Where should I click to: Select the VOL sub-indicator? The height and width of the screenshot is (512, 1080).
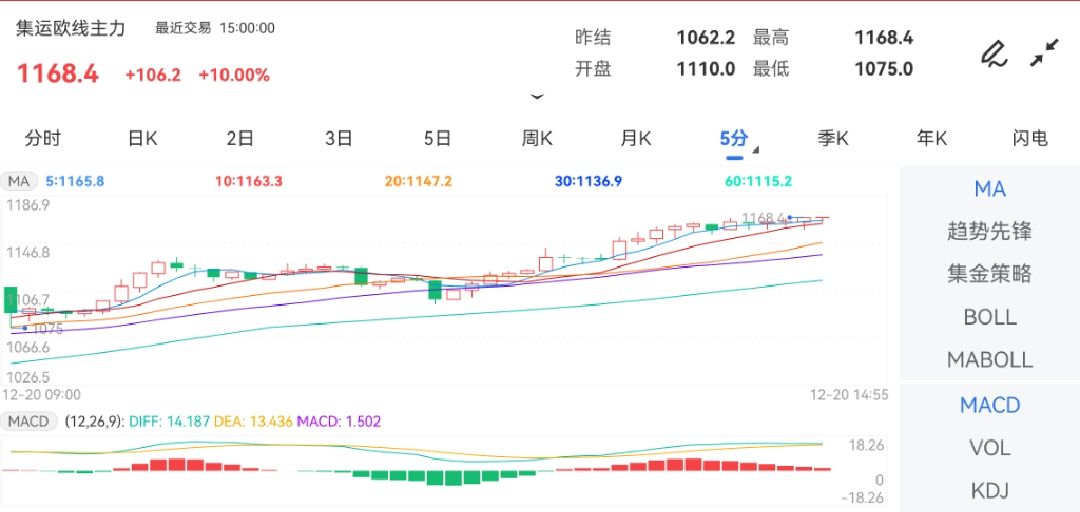pos(990,448)
